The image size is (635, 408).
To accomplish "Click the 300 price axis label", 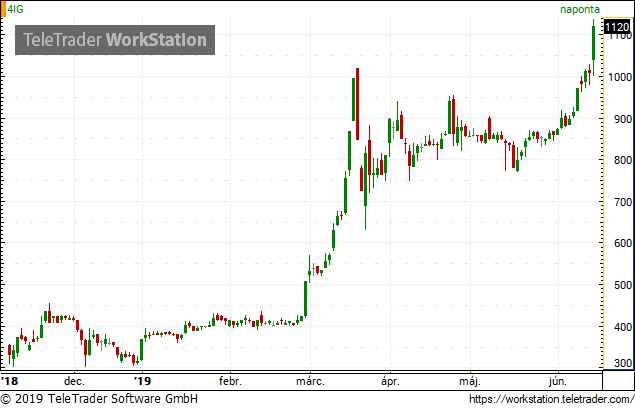I will point(623,363).
